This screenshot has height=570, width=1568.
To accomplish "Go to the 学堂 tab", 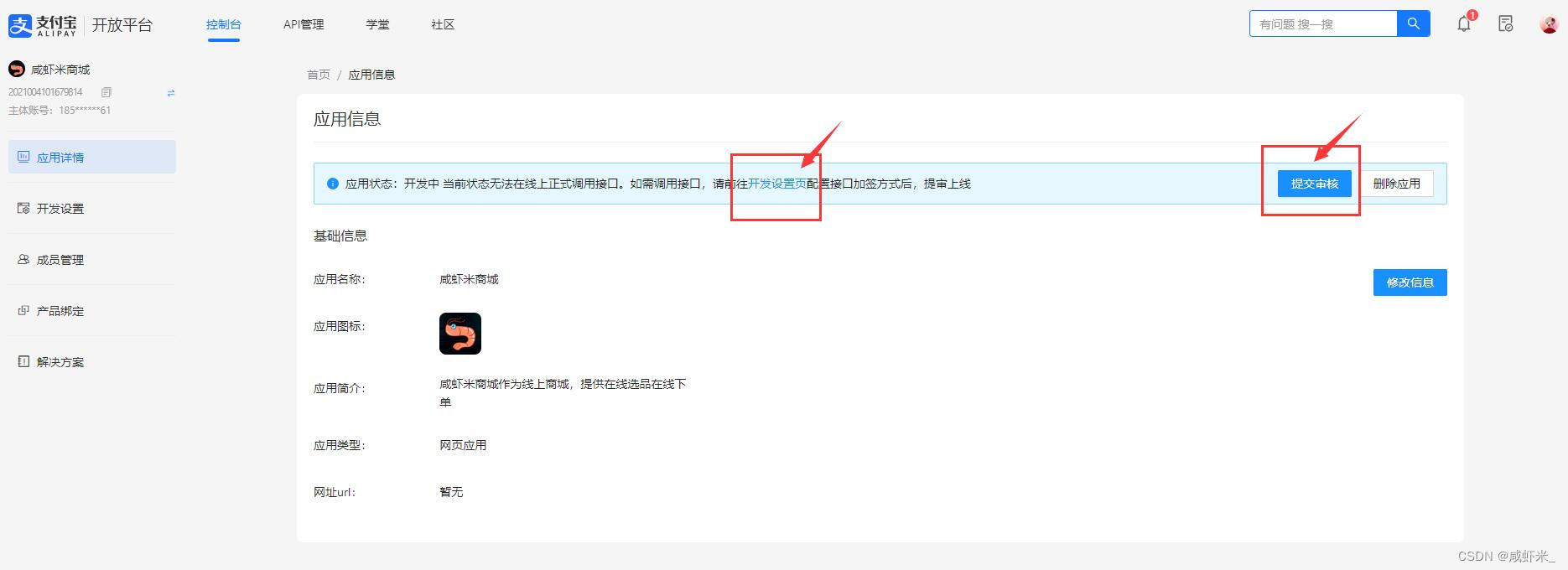I will (x=377, y=24).
